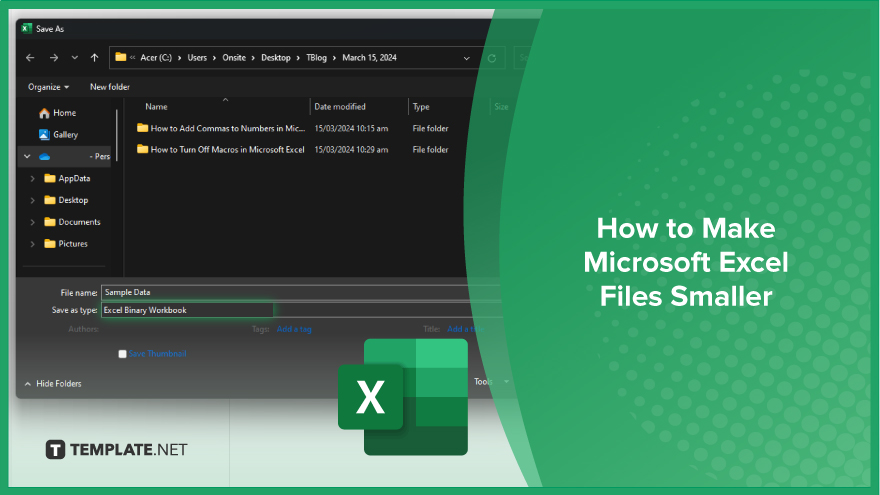This screenshot has height=495, width=880.
Task: Expand the Desktop folder in tree
Action: [33, 200]
